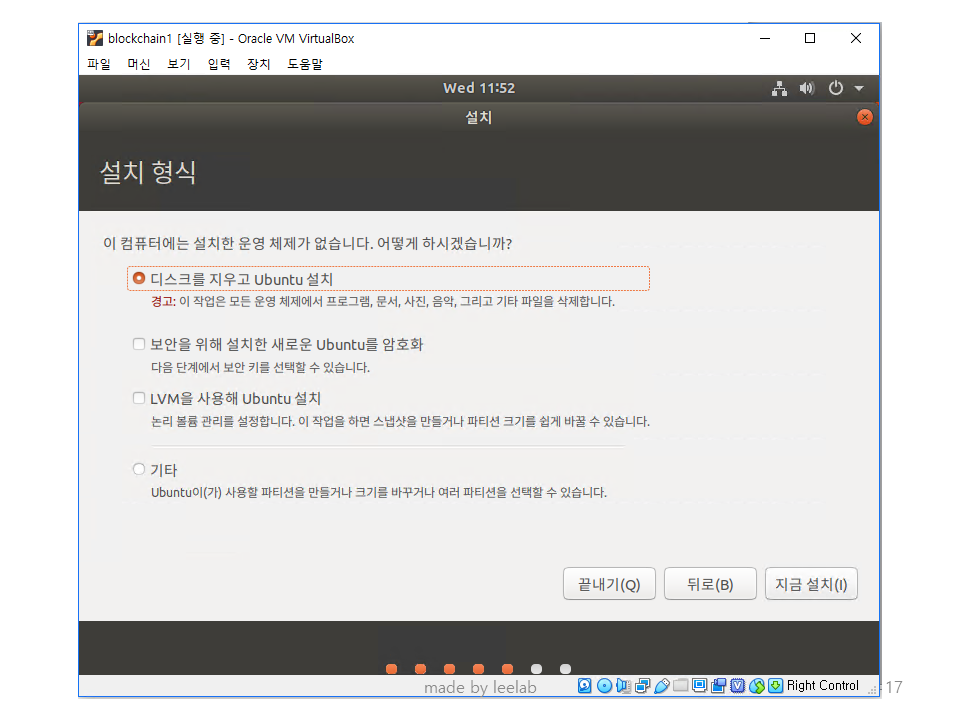Click Ubuntu network icon in top panel
Screen dimensions: 960x720
[779, 89]
